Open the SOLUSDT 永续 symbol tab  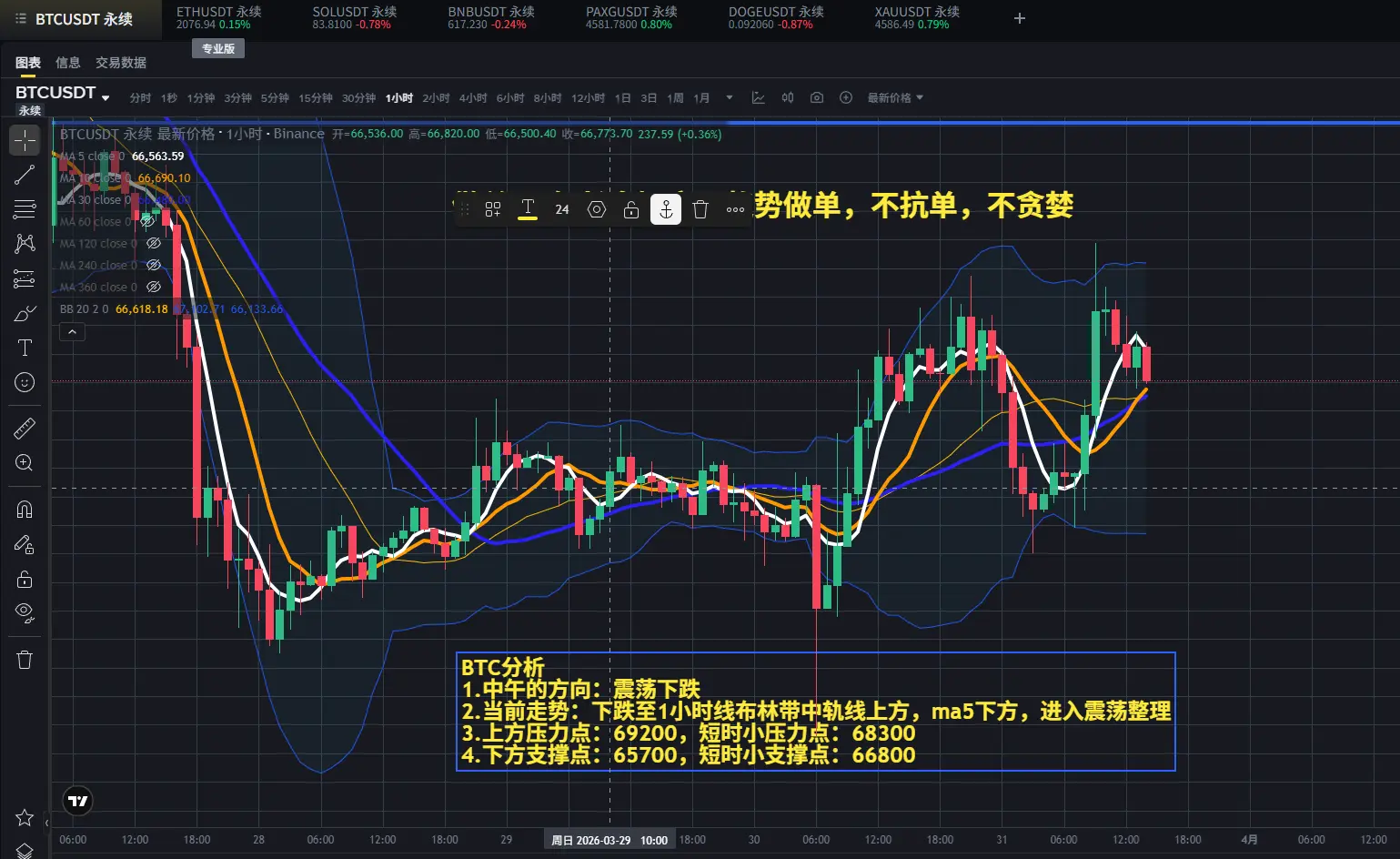355,17
